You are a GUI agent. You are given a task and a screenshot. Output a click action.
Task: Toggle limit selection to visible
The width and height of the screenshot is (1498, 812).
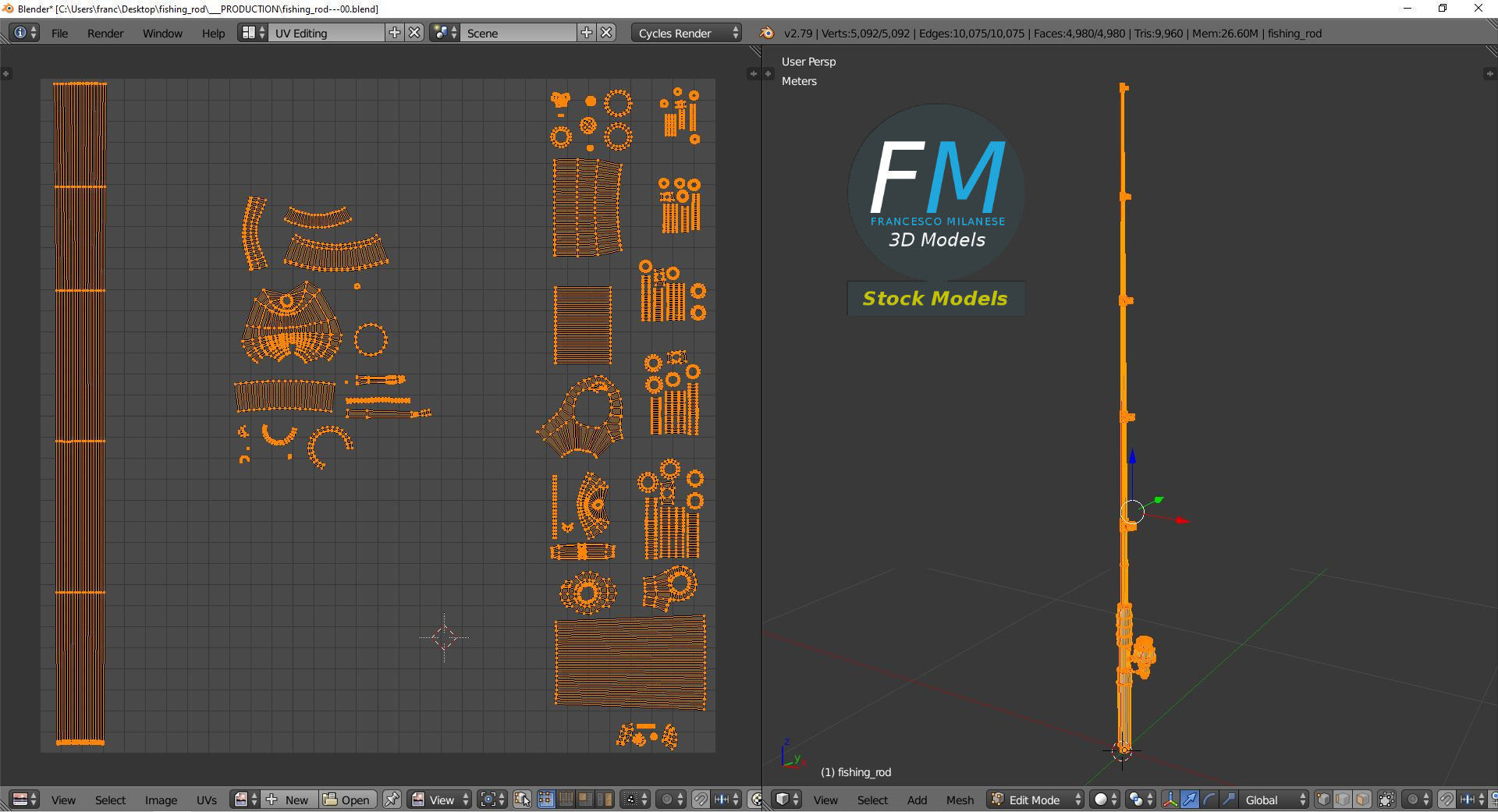click(x=1386, y=800)
